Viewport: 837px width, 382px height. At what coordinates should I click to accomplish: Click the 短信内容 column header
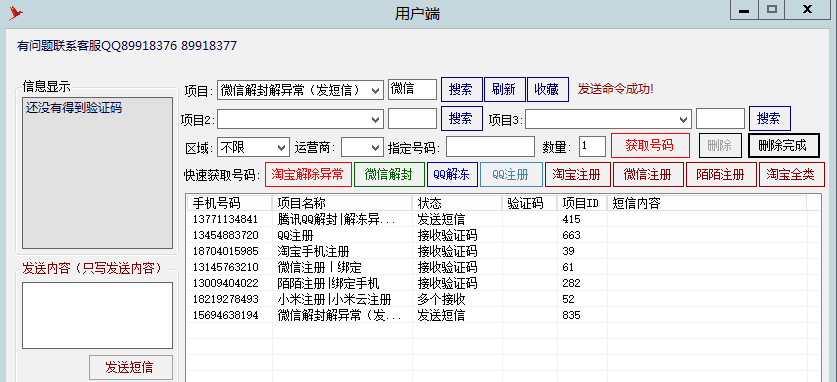click(706, 203)
